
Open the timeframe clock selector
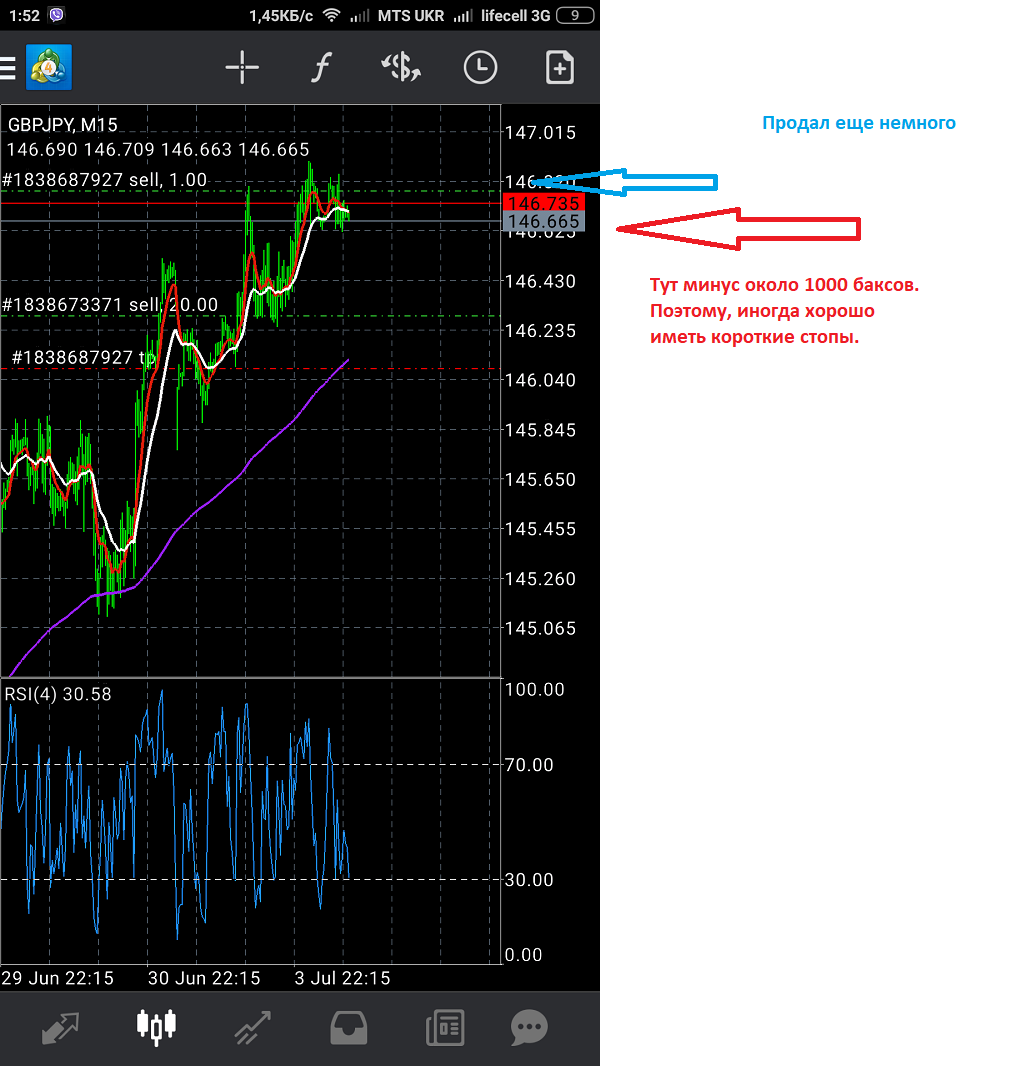(480, 67)
